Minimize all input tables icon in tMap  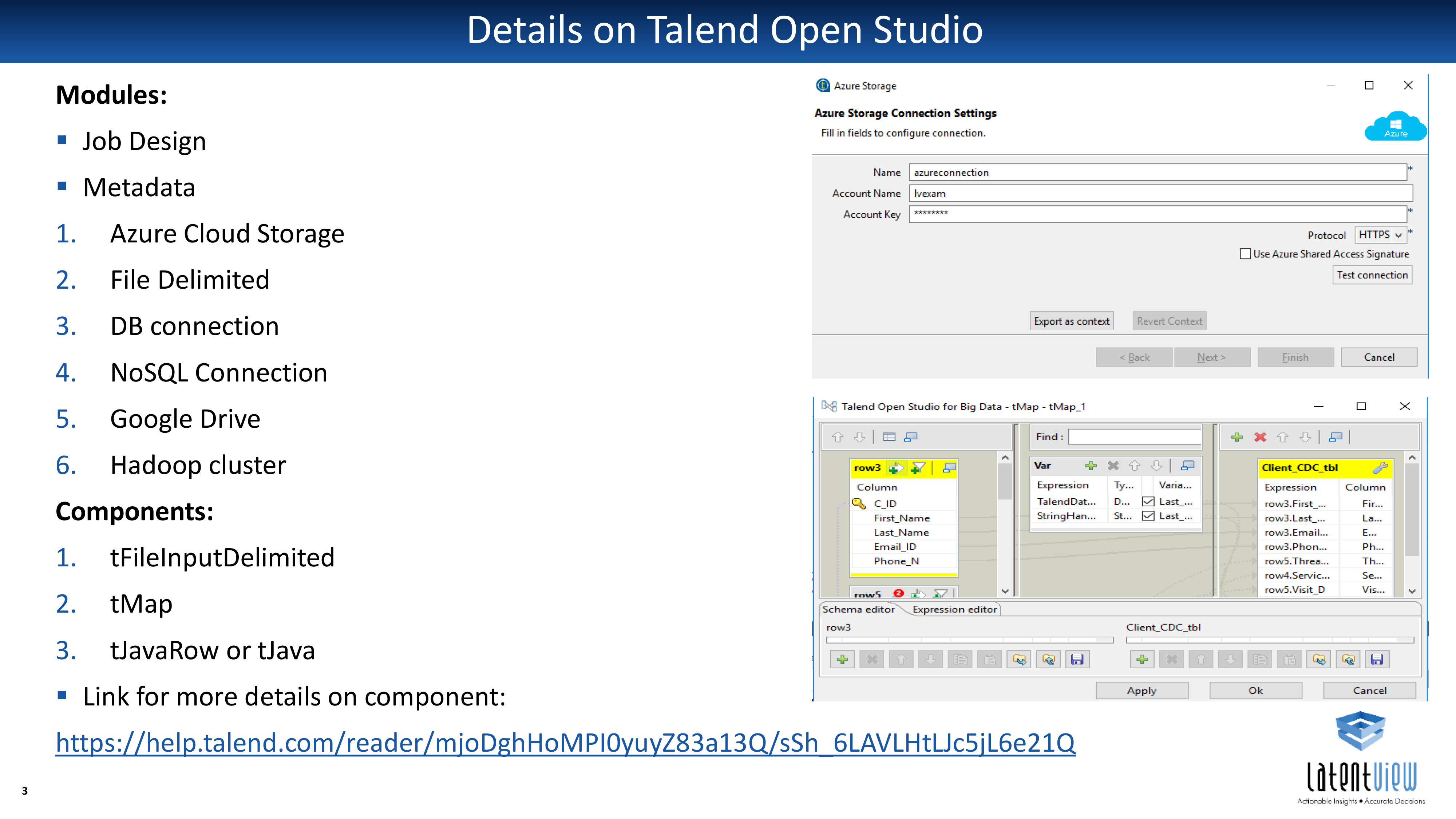click(911, 437)
